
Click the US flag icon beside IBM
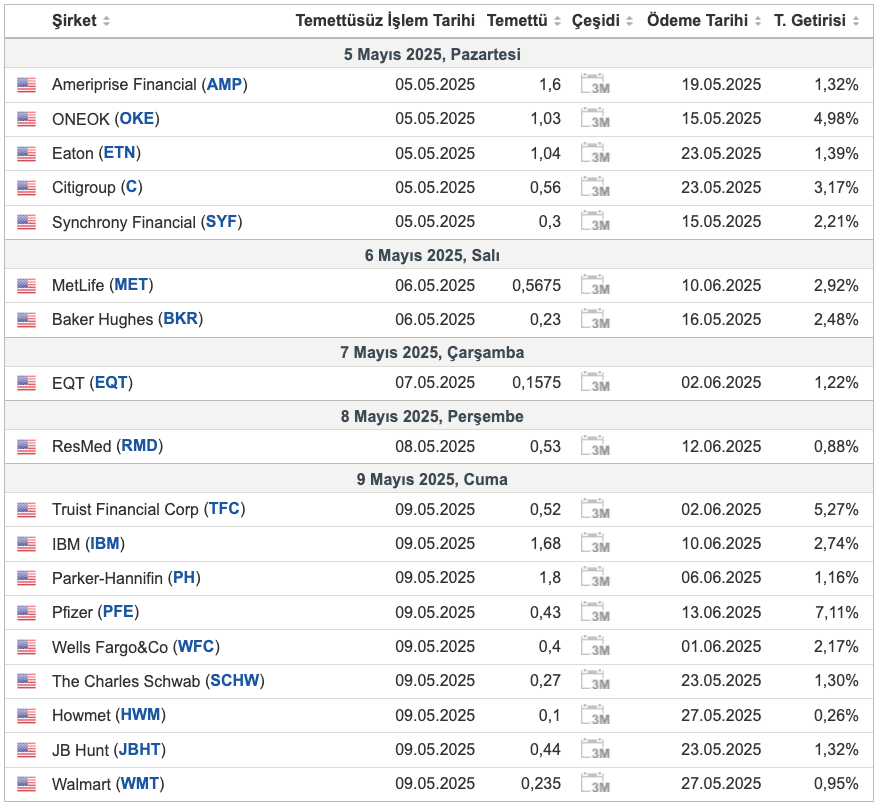click(x=26, y=544)
